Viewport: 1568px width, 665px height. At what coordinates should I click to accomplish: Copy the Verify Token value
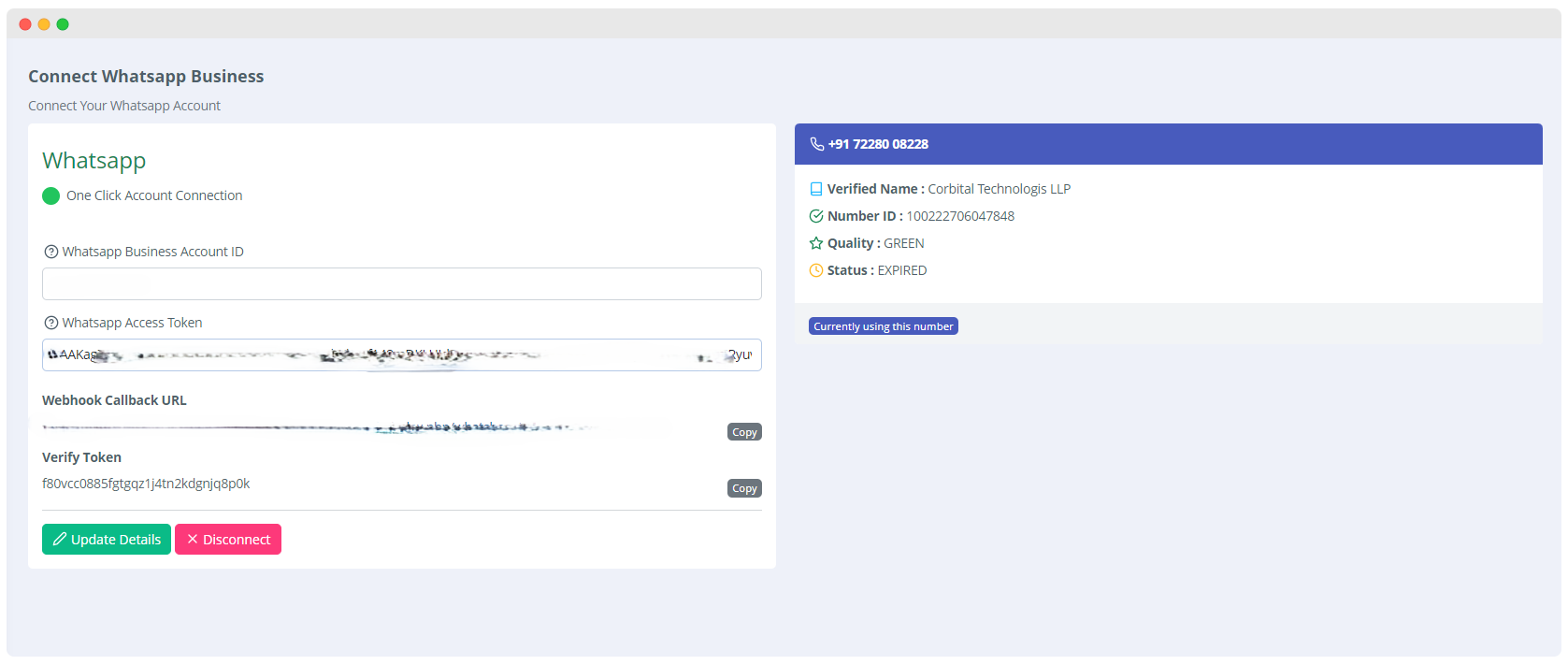click(744, 488)
